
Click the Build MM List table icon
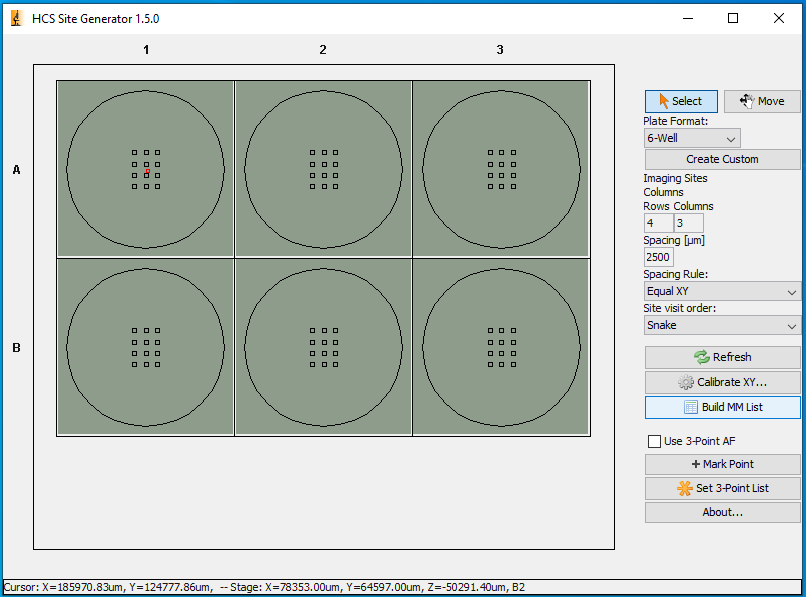[690, 407]
